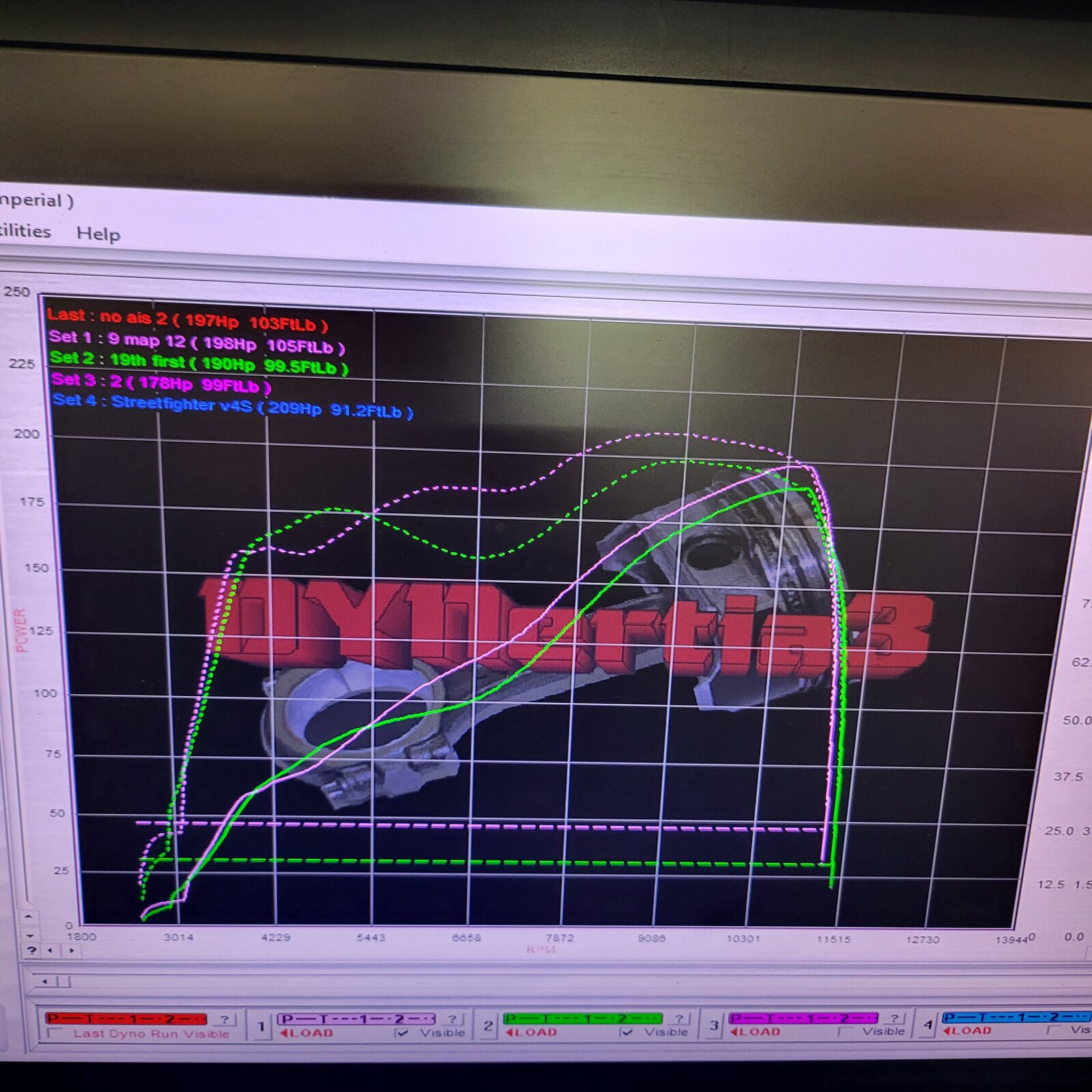Click the green Set 2 trace color bar

(582, 1018)
